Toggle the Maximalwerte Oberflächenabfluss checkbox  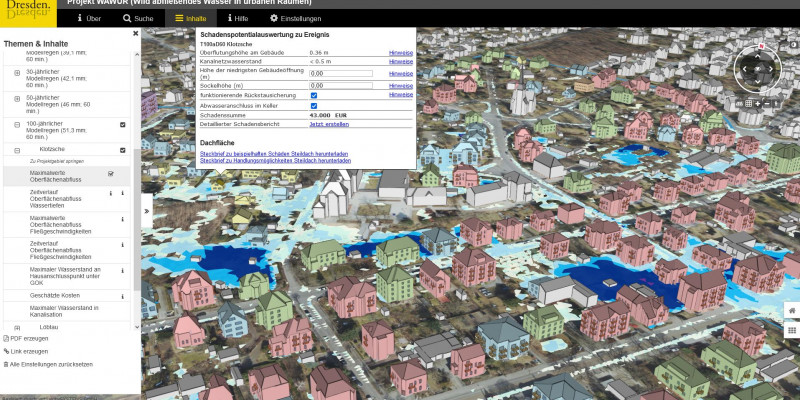click(111, 174)
